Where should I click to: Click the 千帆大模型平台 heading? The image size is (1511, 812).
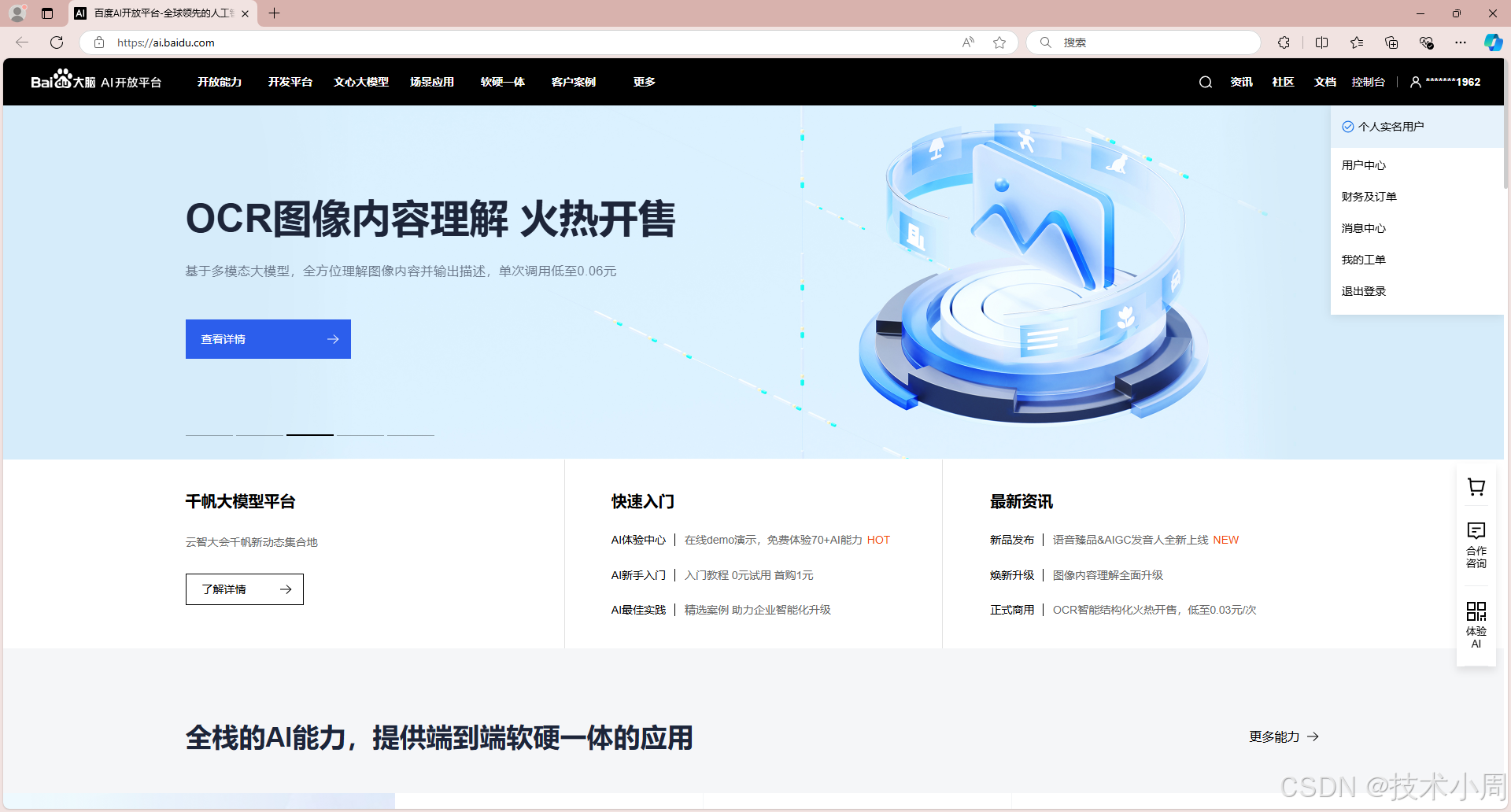tap(241, 501)
